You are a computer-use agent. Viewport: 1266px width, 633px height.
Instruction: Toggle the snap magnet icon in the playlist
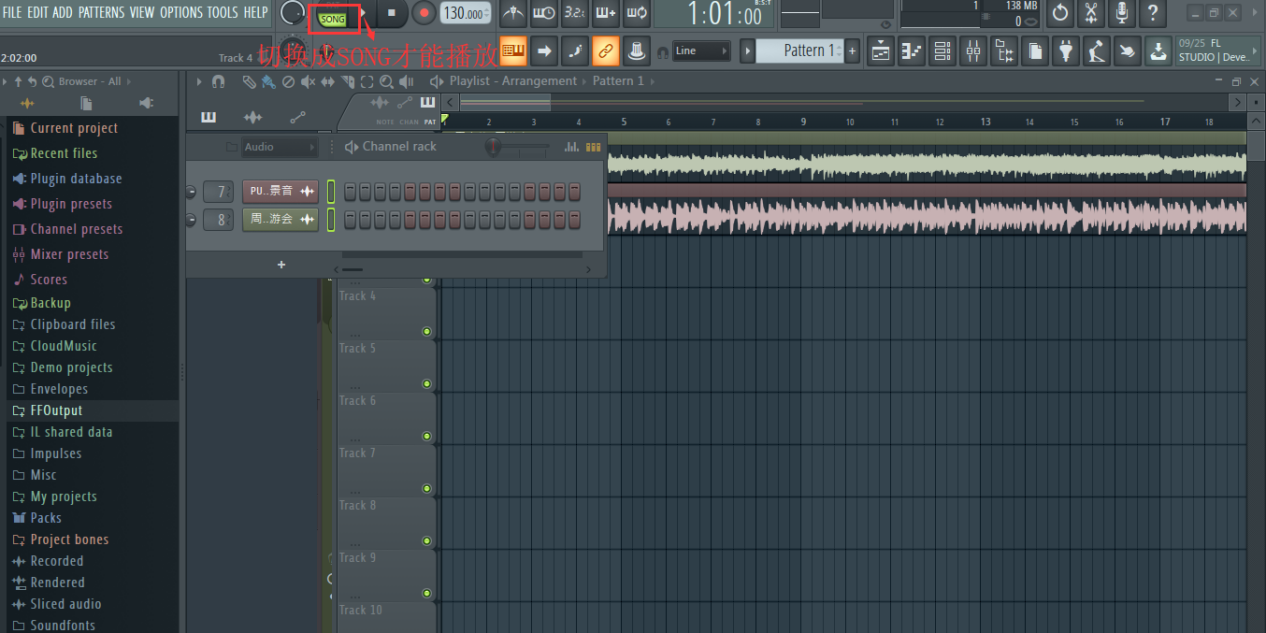tap(219, 82)
